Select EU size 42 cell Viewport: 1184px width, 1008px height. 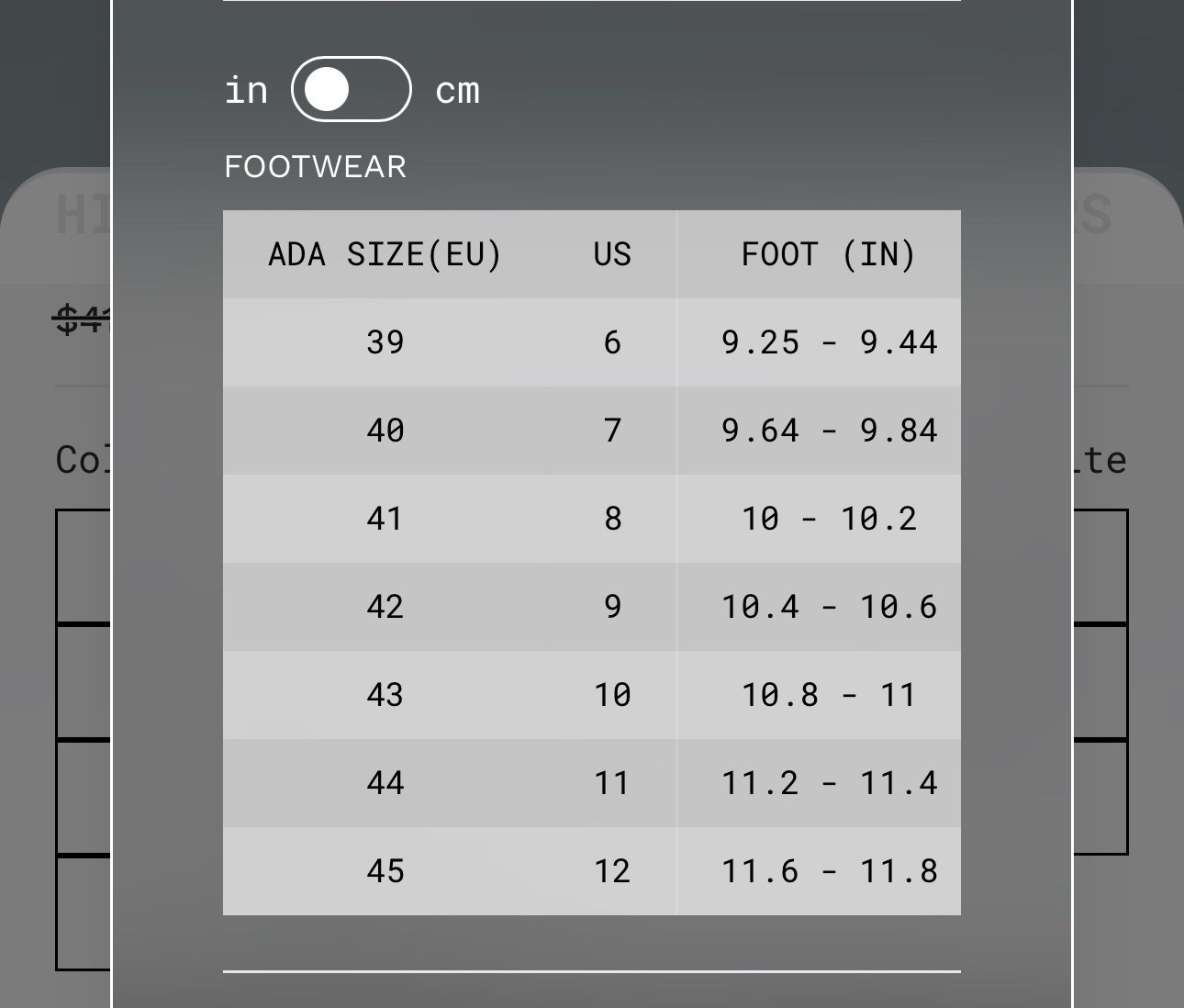[385, 607]
